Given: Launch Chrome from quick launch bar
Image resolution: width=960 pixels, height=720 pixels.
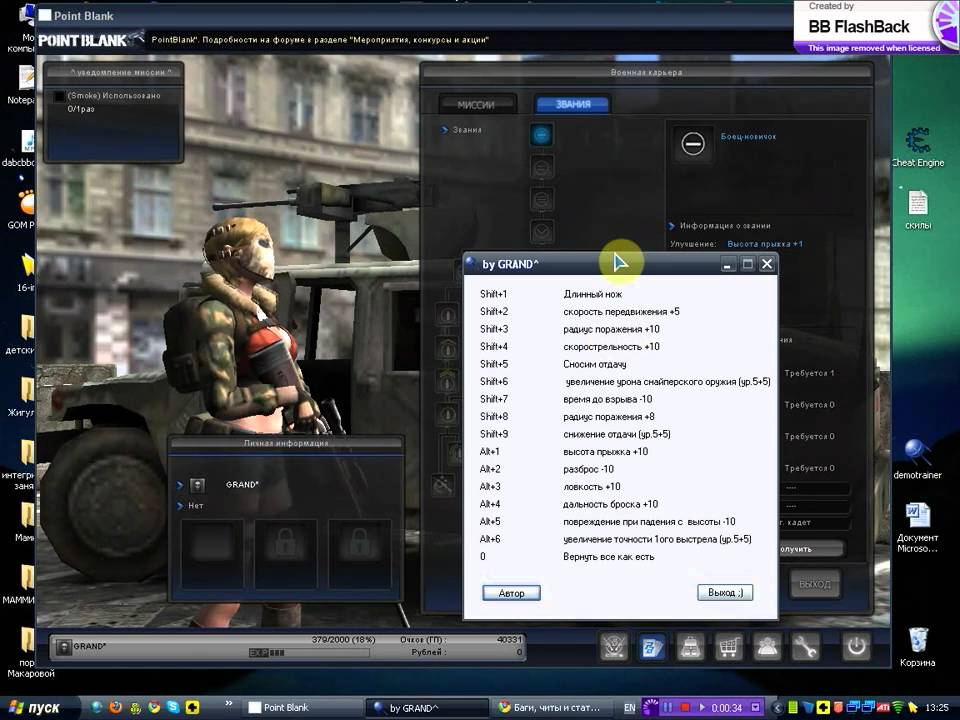Looking at the screenshot, I should [x=154, y=707].
